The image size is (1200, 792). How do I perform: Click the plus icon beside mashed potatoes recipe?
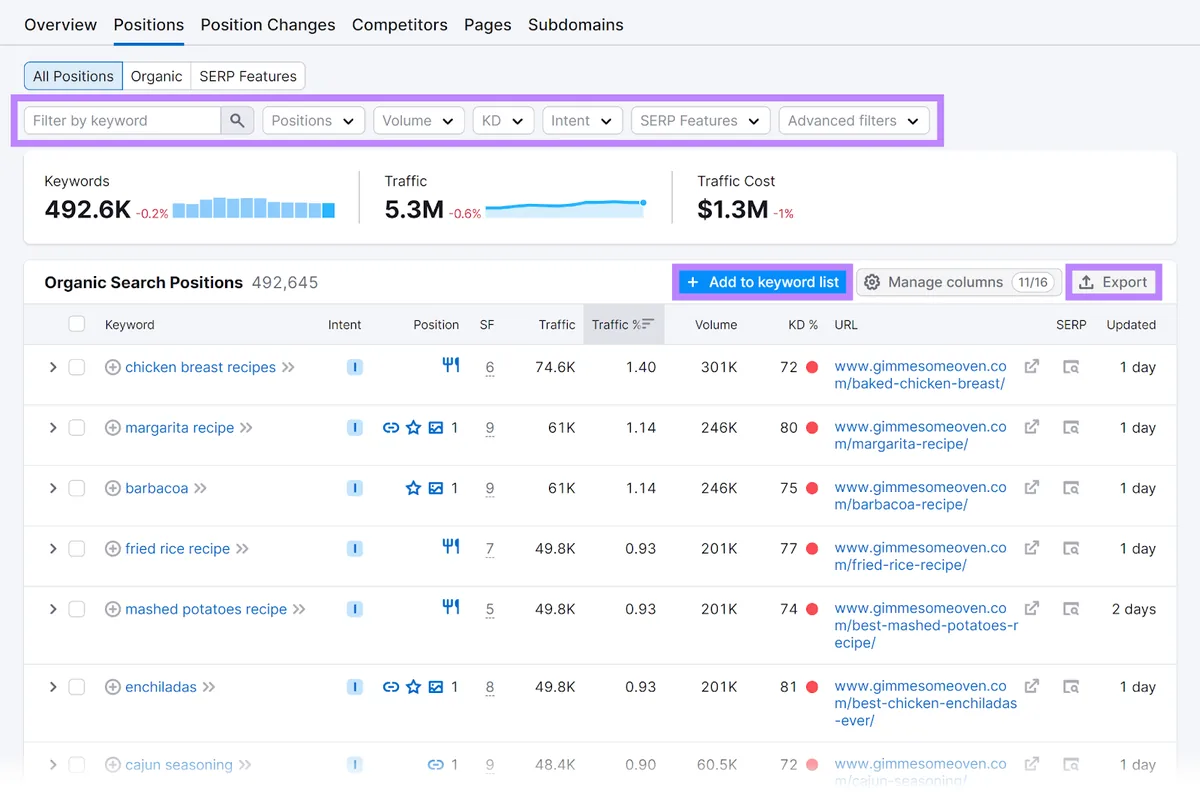tap(113, 609)
